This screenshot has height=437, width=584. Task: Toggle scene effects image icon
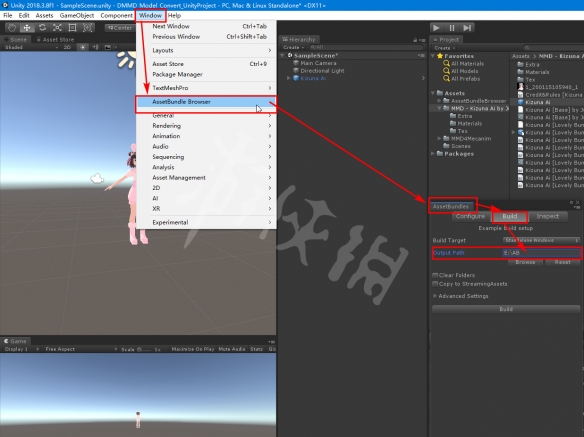tap(108, 47)
